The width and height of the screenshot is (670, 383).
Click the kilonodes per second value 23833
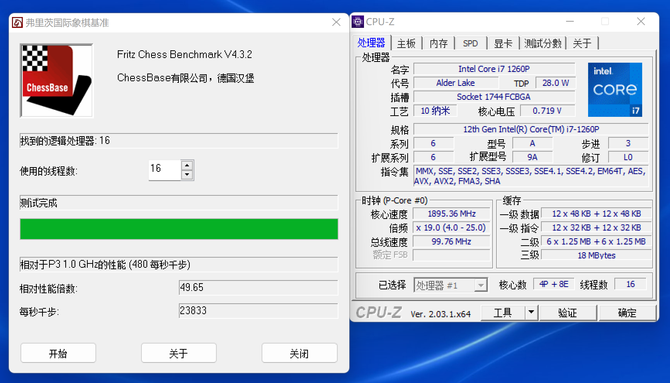pyautogui.click(x=258, y=310)
